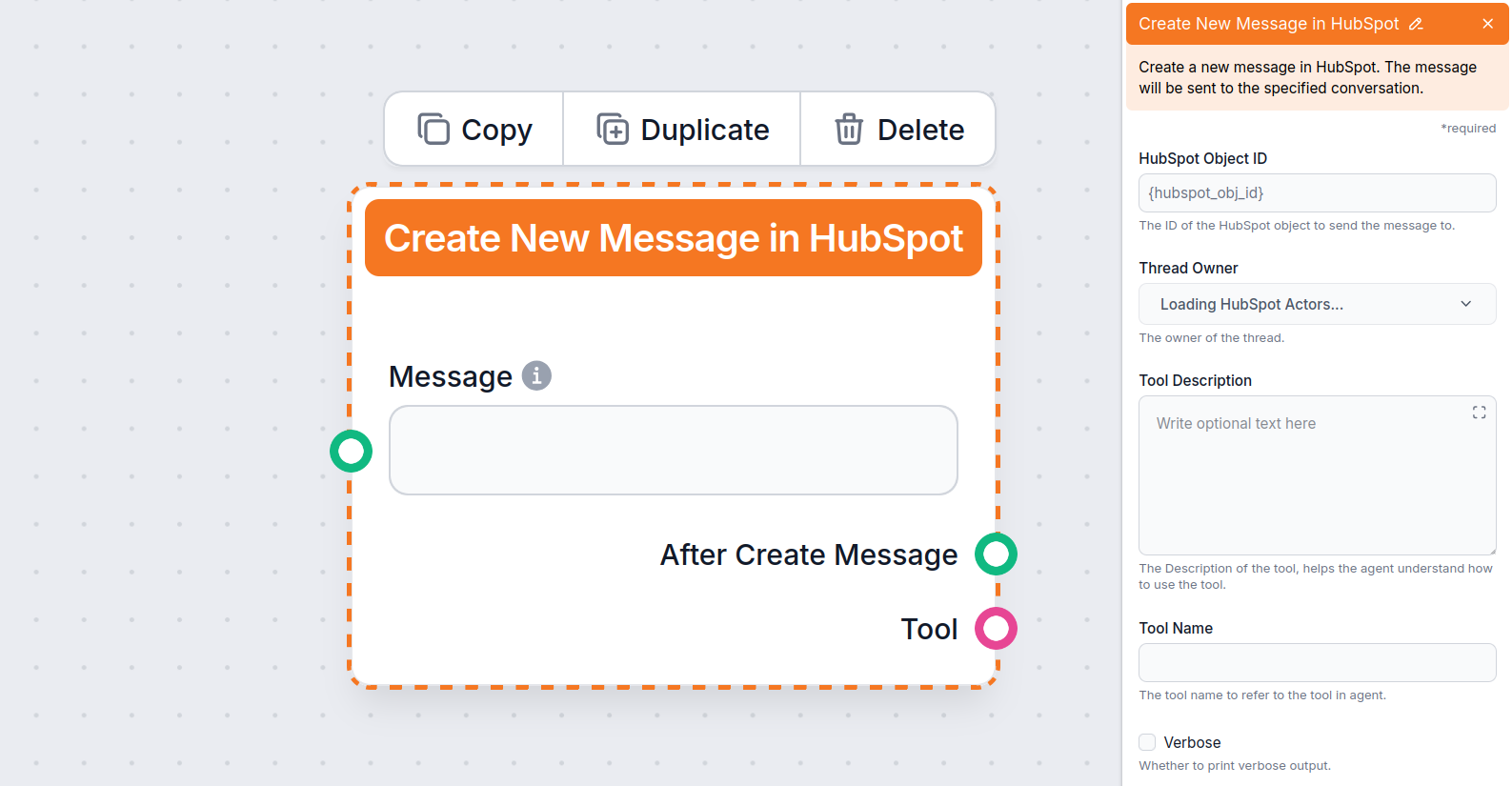Screen dimensions: 1512x786
Task: Click the After Create Message output handle
Action: pos(996,554)
